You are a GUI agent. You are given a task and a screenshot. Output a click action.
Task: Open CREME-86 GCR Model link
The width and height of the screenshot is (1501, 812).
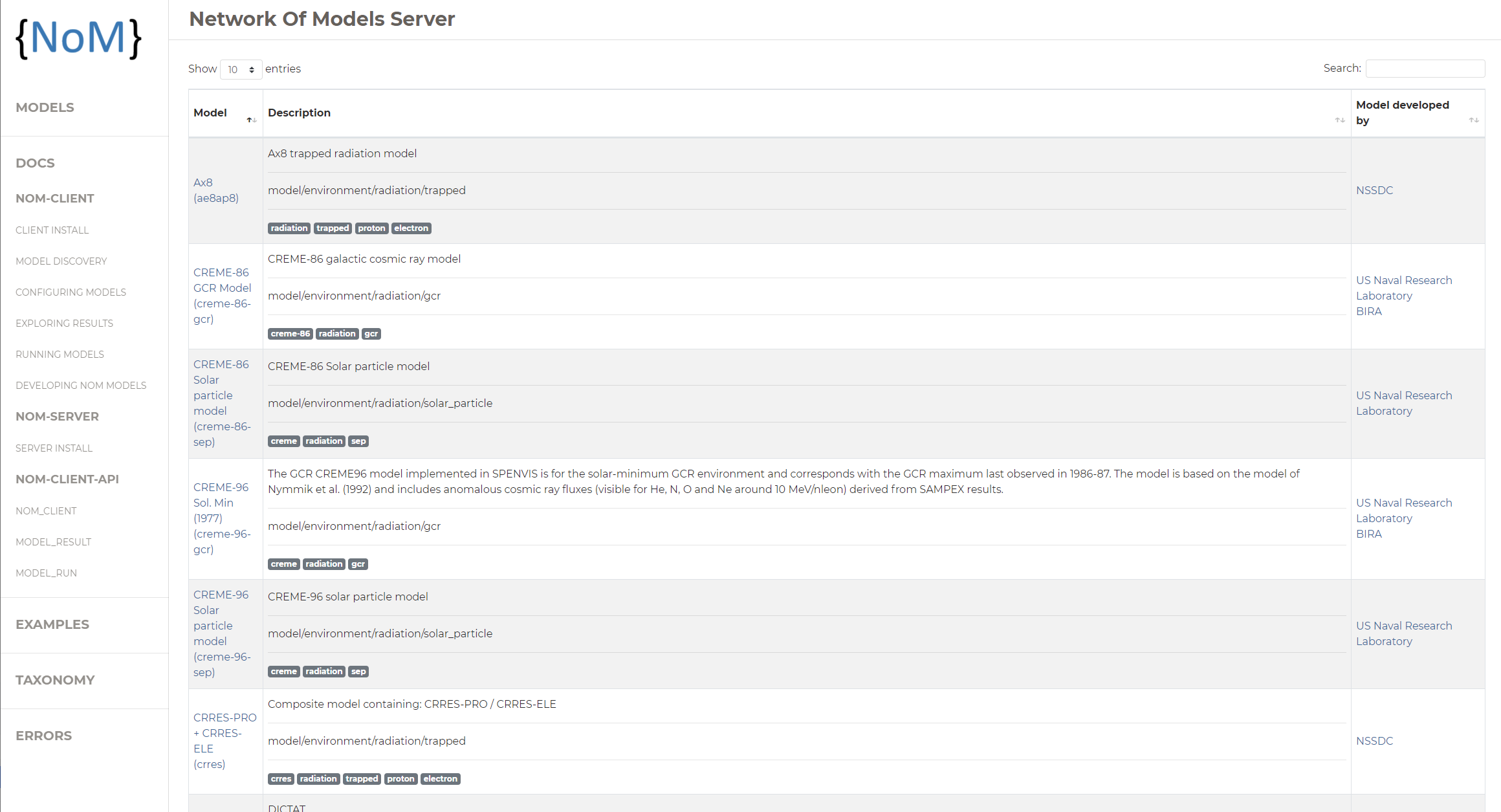[x=222, y=296]
